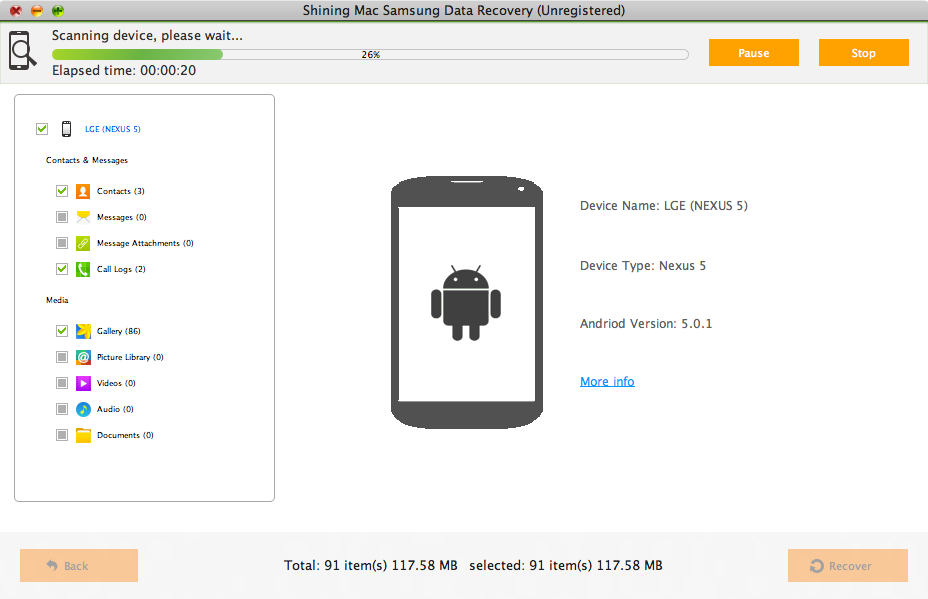The height and width of the screenshot is (599, 928).
Task: Click the Total: 91 item(s) 117.58 MB text
Action: point(370,565)
